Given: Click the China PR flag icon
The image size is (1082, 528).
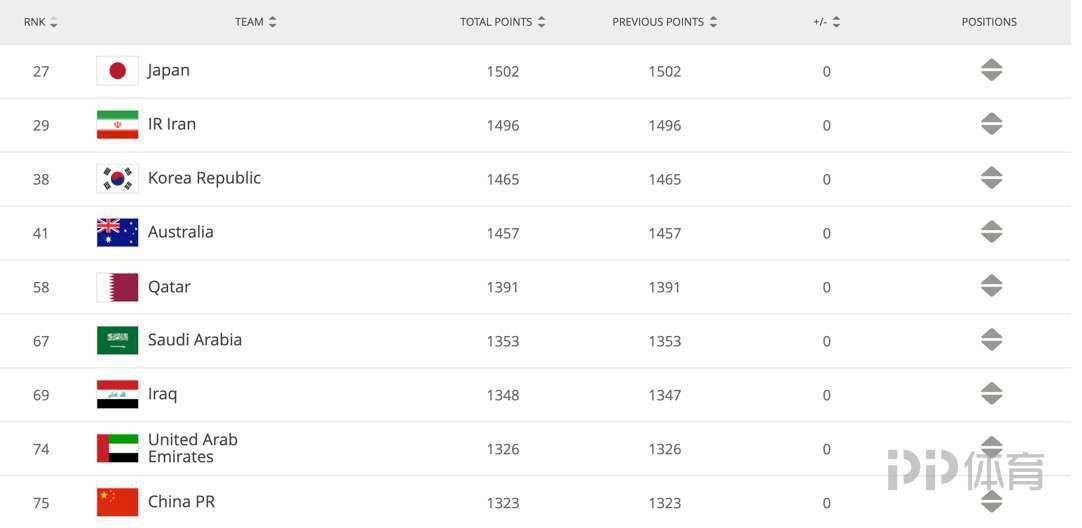Looking at the screenshot, I should tap(117, 502).
